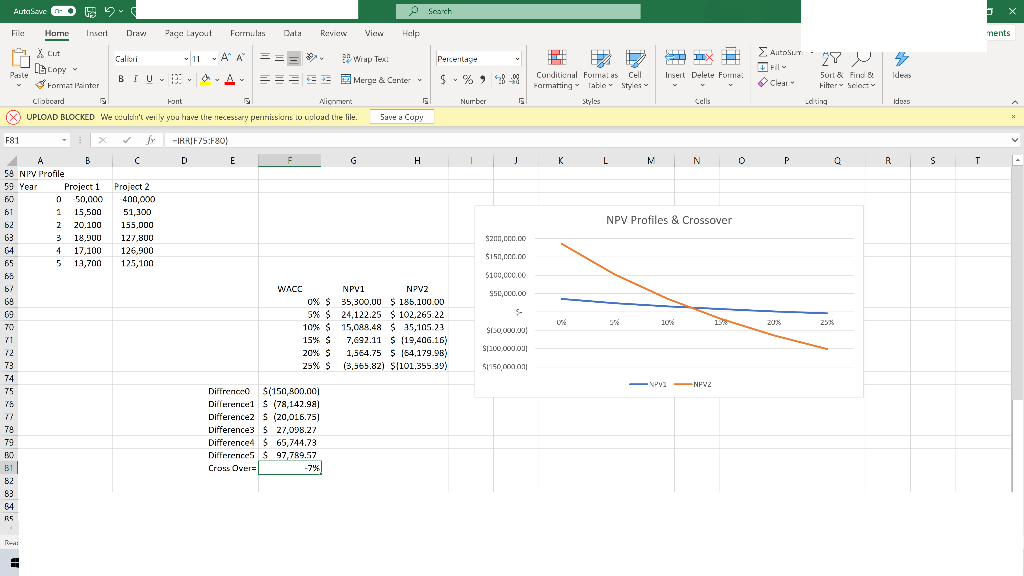Switch to the Formulas ribbon tab
This screenshot has height=576, width=1024.
tap(247, 33)
